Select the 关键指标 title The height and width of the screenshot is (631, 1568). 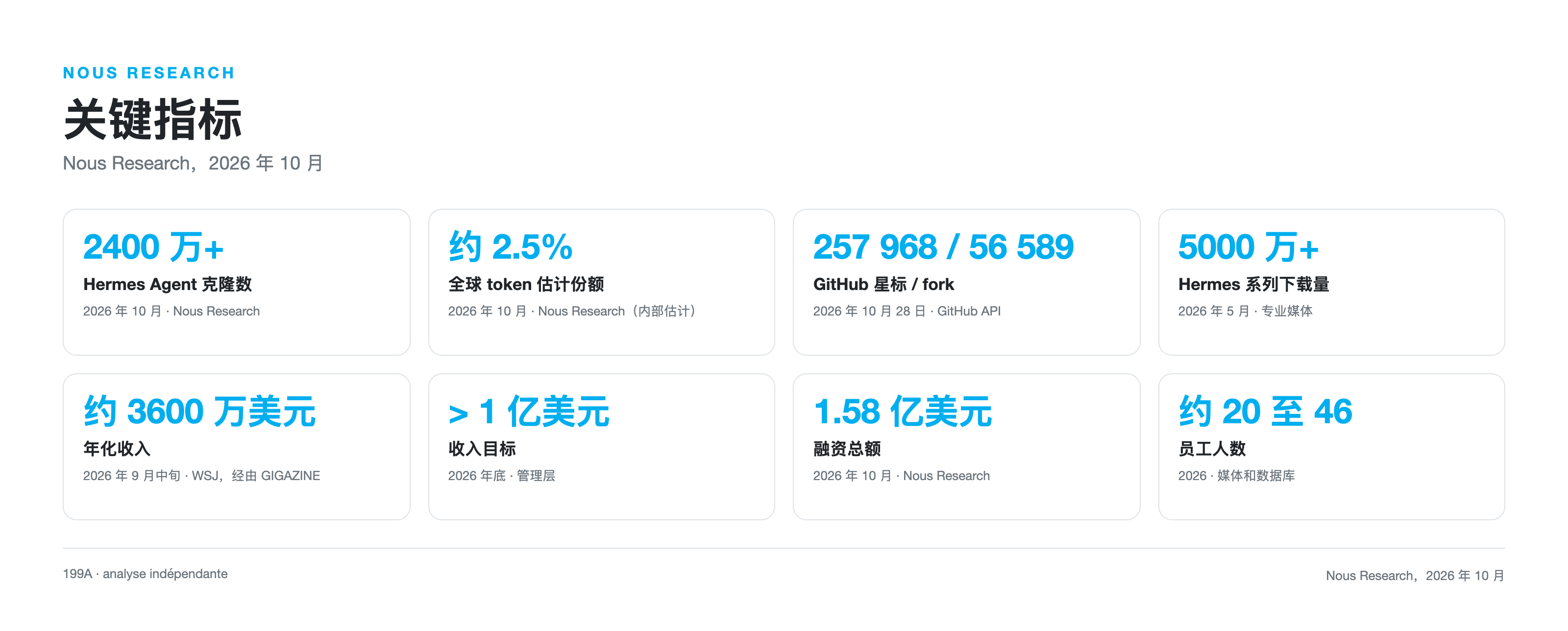tap(153, 119)
